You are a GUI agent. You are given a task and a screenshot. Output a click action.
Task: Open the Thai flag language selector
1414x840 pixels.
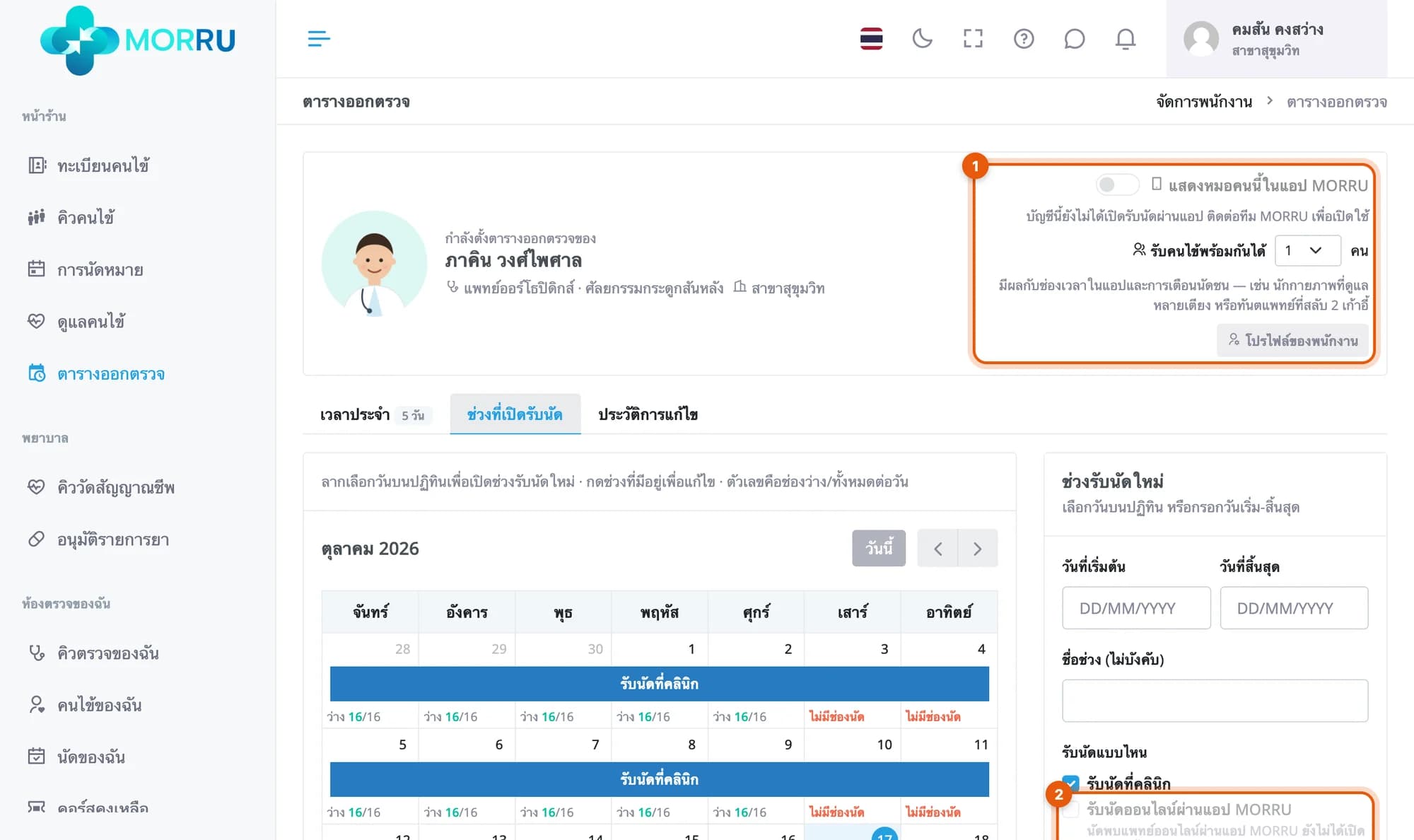tap(871, 39)
